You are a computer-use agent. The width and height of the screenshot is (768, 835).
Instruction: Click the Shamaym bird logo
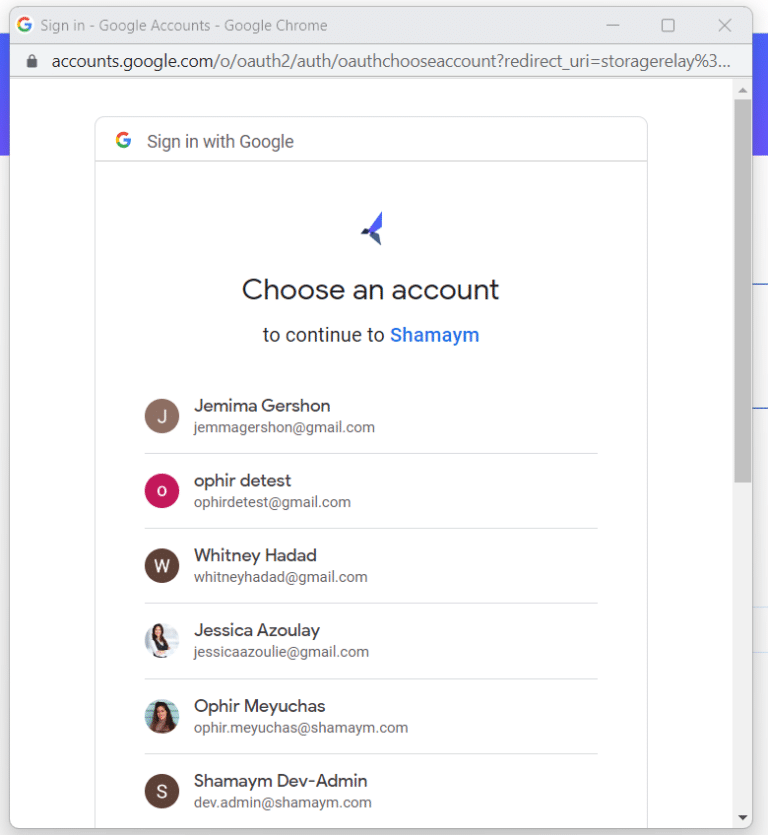pos(372,229)
